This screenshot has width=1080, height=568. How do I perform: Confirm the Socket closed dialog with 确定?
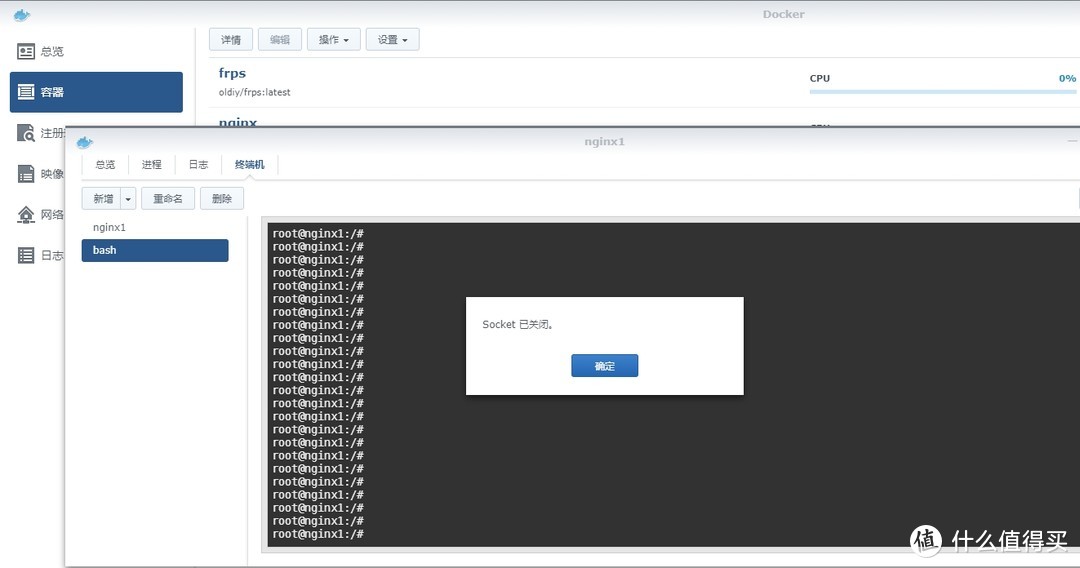tap(605, 366)
